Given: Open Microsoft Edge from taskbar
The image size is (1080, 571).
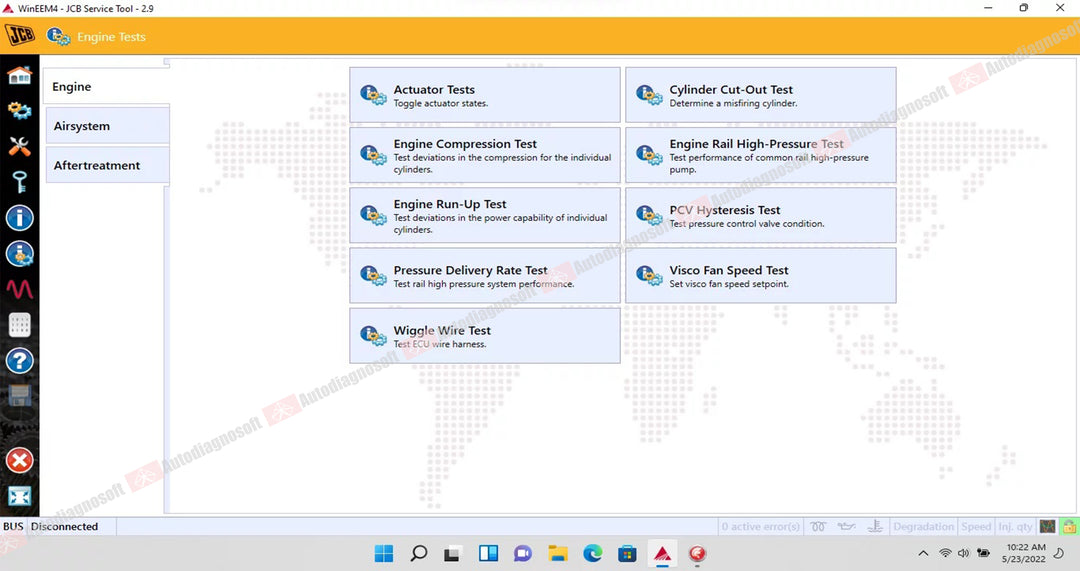Looking at the screenshot, I should tap(592, 553).
